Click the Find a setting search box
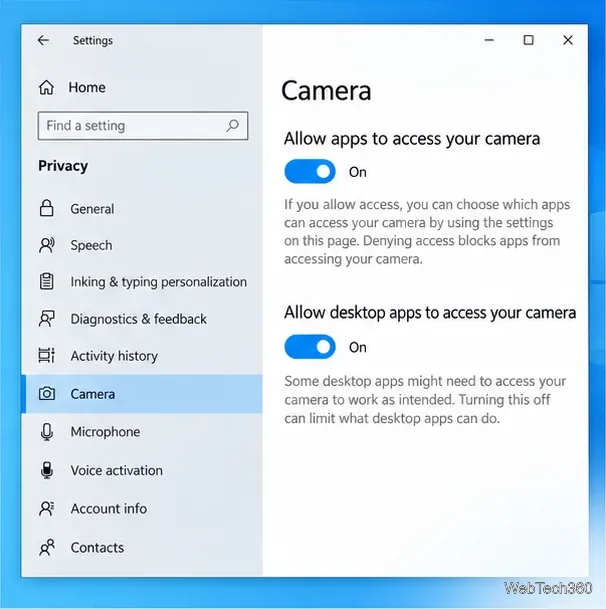The image size is (606, 609). click(x=143, y=126)
